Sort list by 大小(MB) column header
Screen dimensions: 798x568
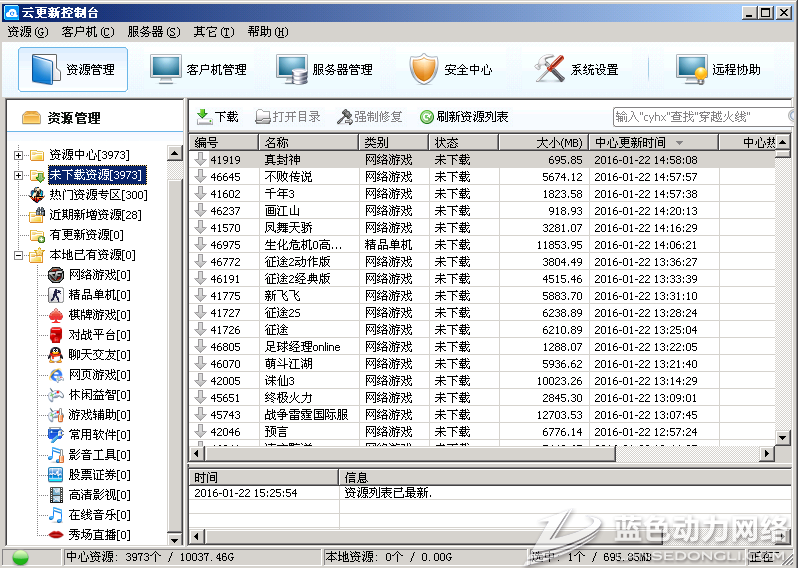pos(545,143)
